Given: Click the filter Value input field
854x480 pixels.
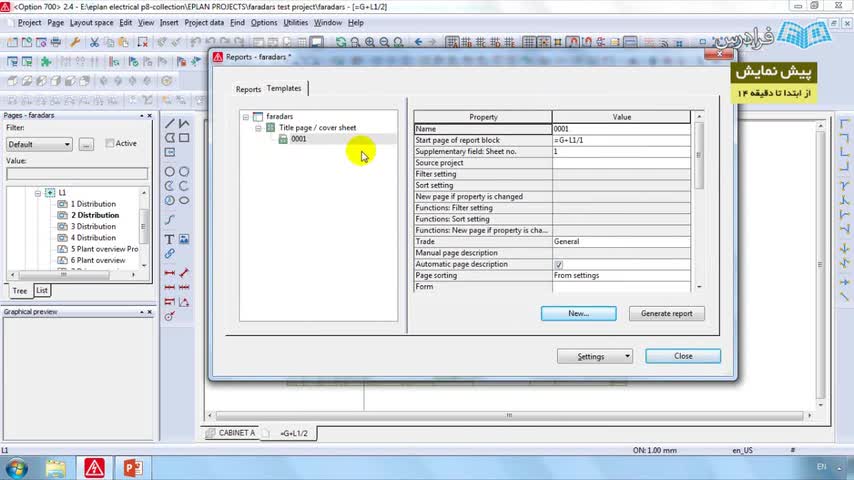Looking at the screenshot, I should tap(77, 174).
